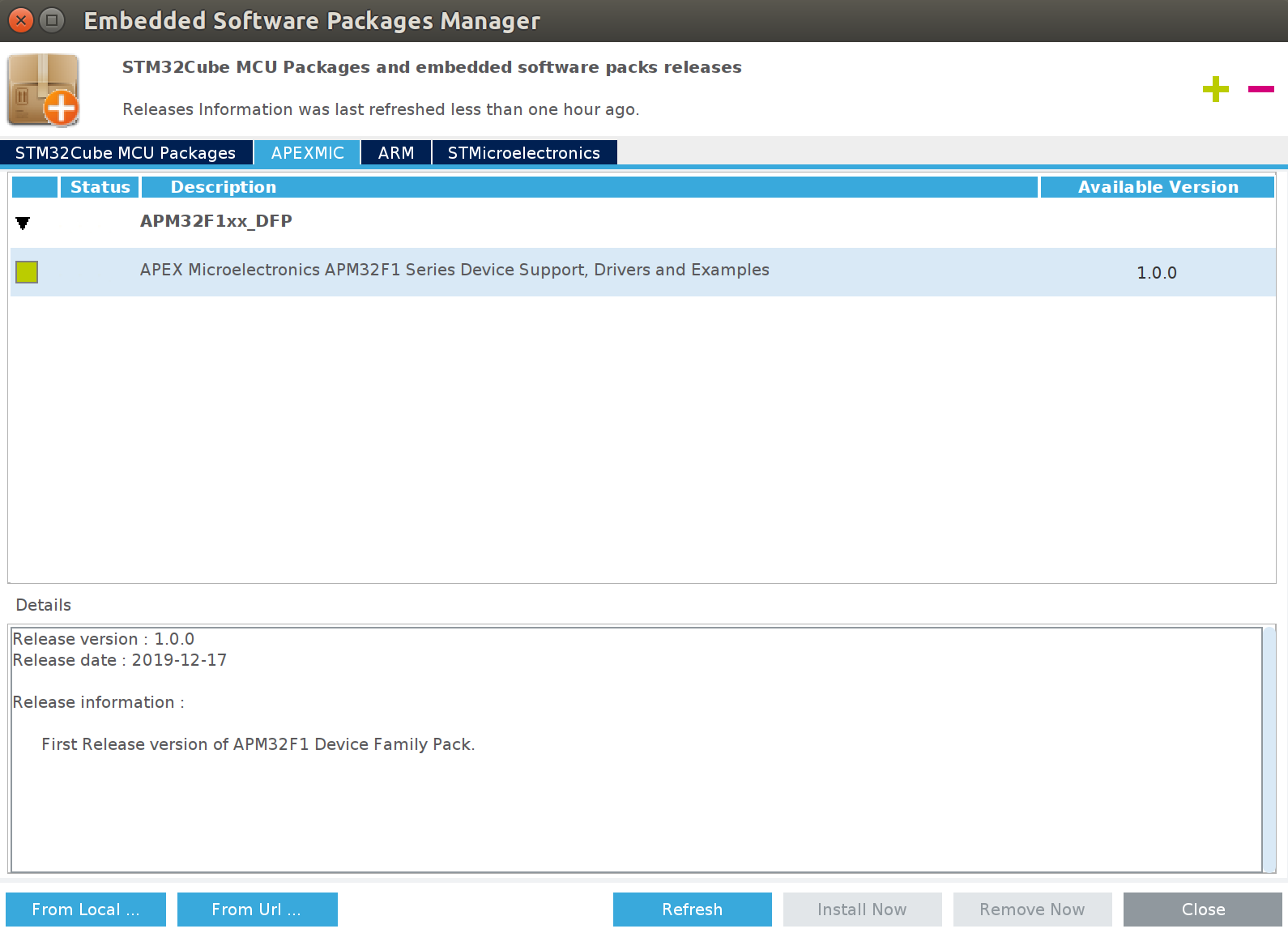Click the magenta minus collapse-all icon

(x=1260, y=89)
